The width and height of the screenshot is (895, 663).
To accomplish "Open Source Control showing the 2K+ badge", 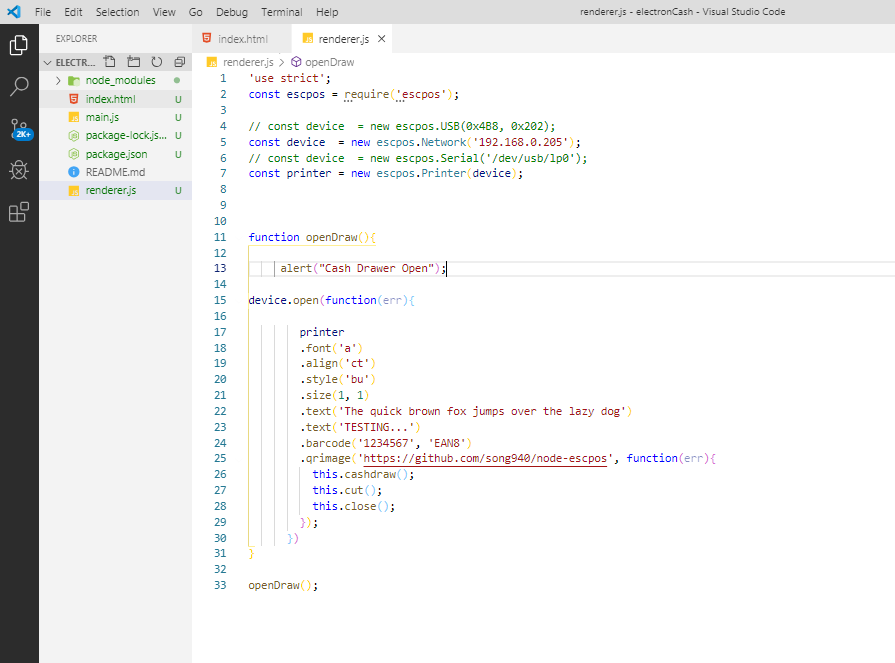I will tap(18, 129).
